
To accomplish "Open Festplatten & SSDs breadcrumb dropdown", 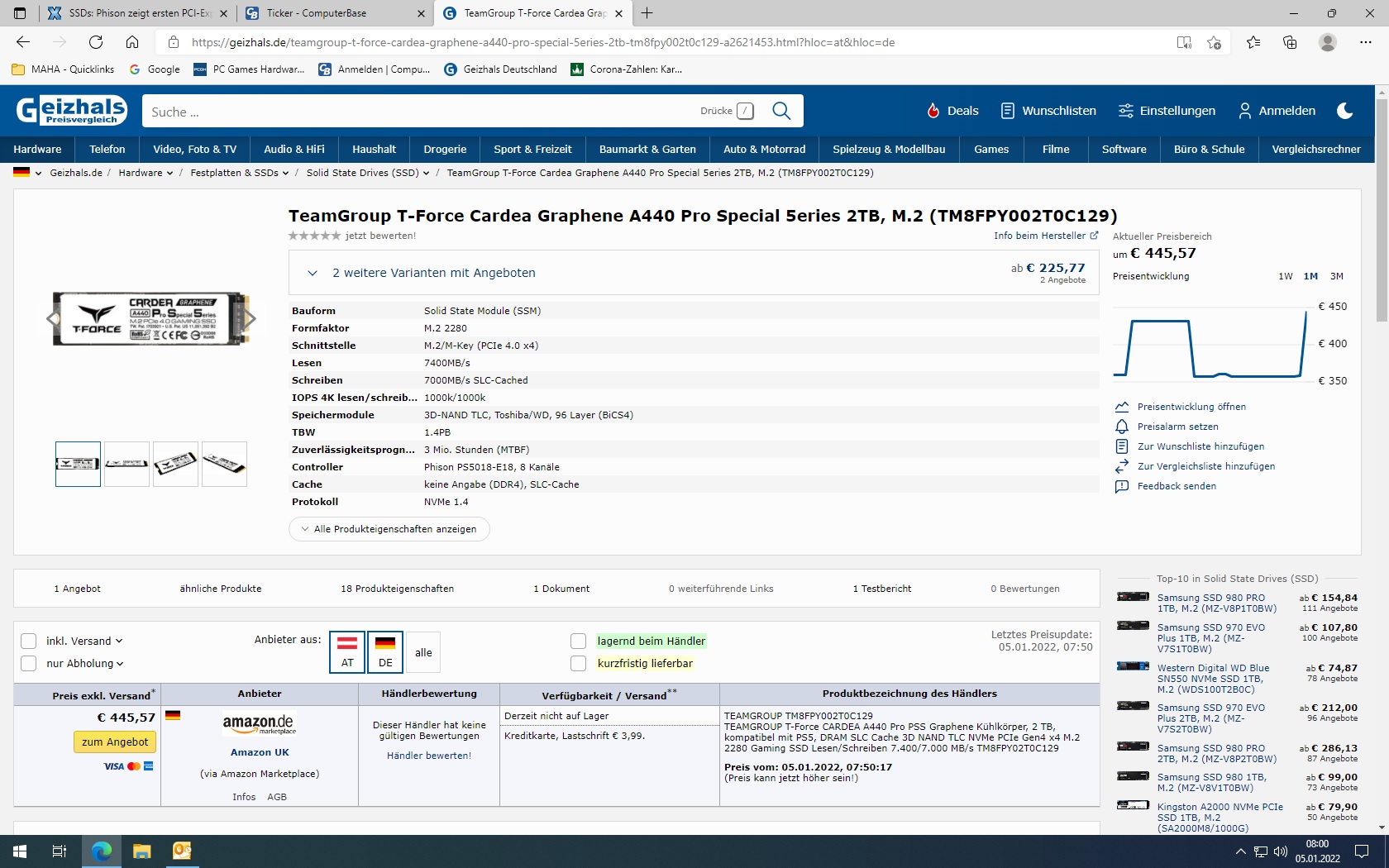I will [240, 173].
